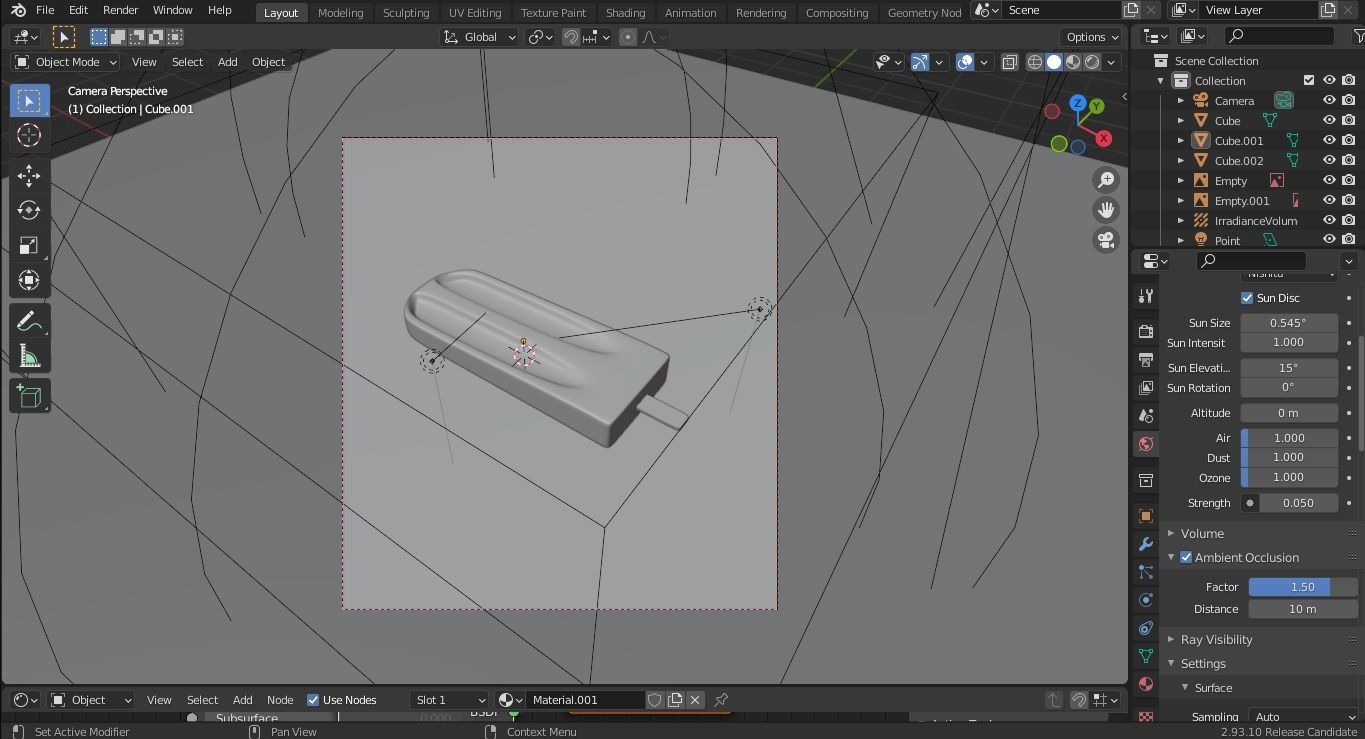The height and width of the screenshot is (739, 1365).
Task: Activate the Rotate tool
Action: 29,210
